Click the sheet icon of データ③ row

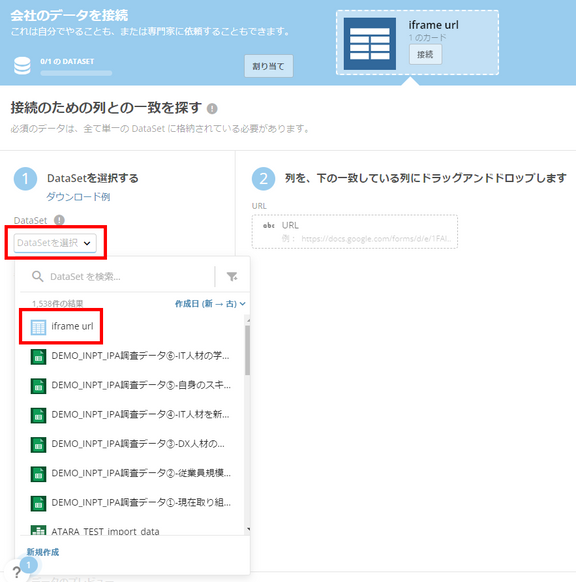(38, 445)
